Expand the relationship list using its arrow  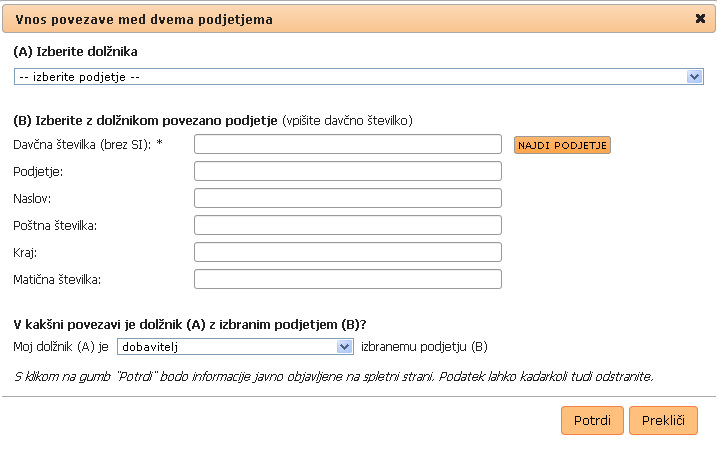tap(345, 347)
